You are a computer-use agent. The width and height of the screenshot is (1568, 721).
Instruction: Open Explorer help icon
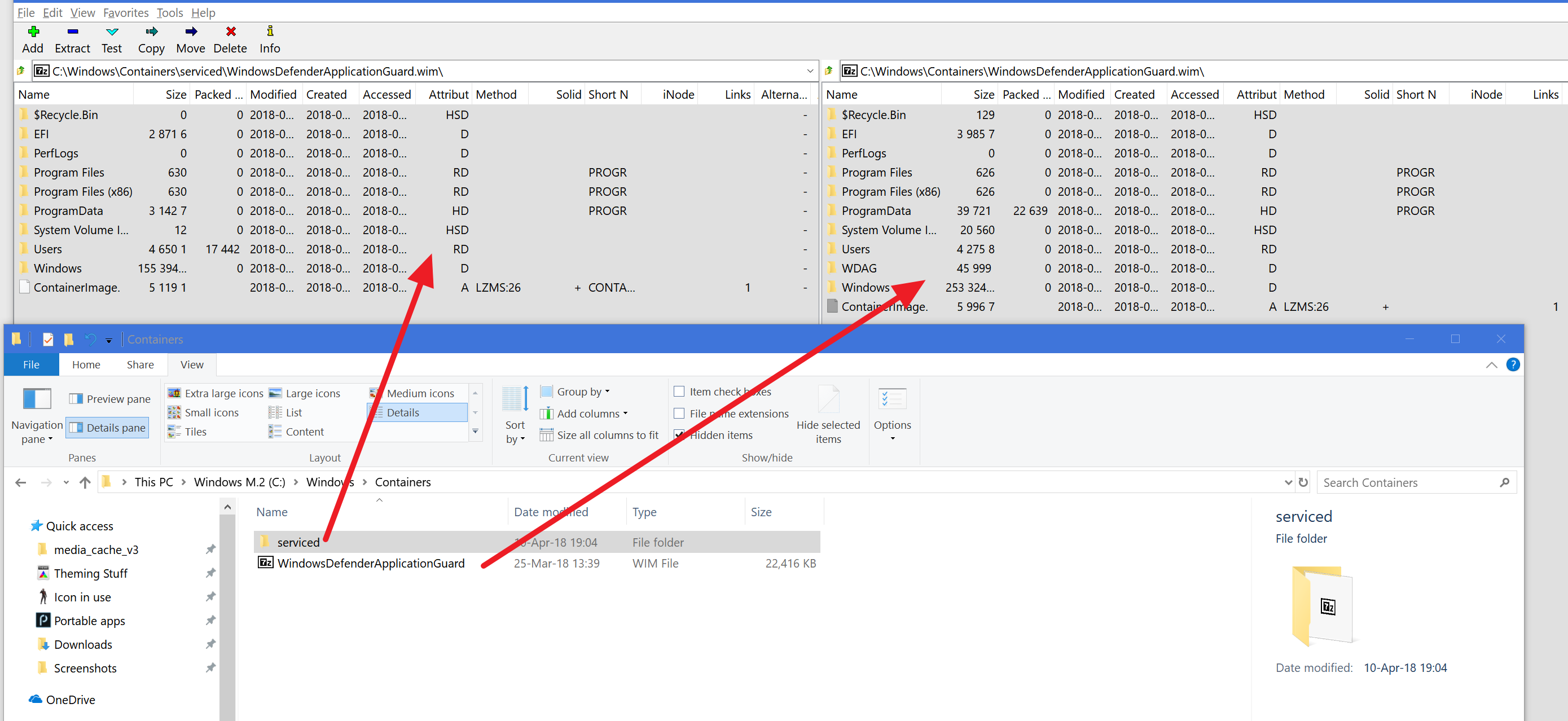click(x=1513, y=364)
